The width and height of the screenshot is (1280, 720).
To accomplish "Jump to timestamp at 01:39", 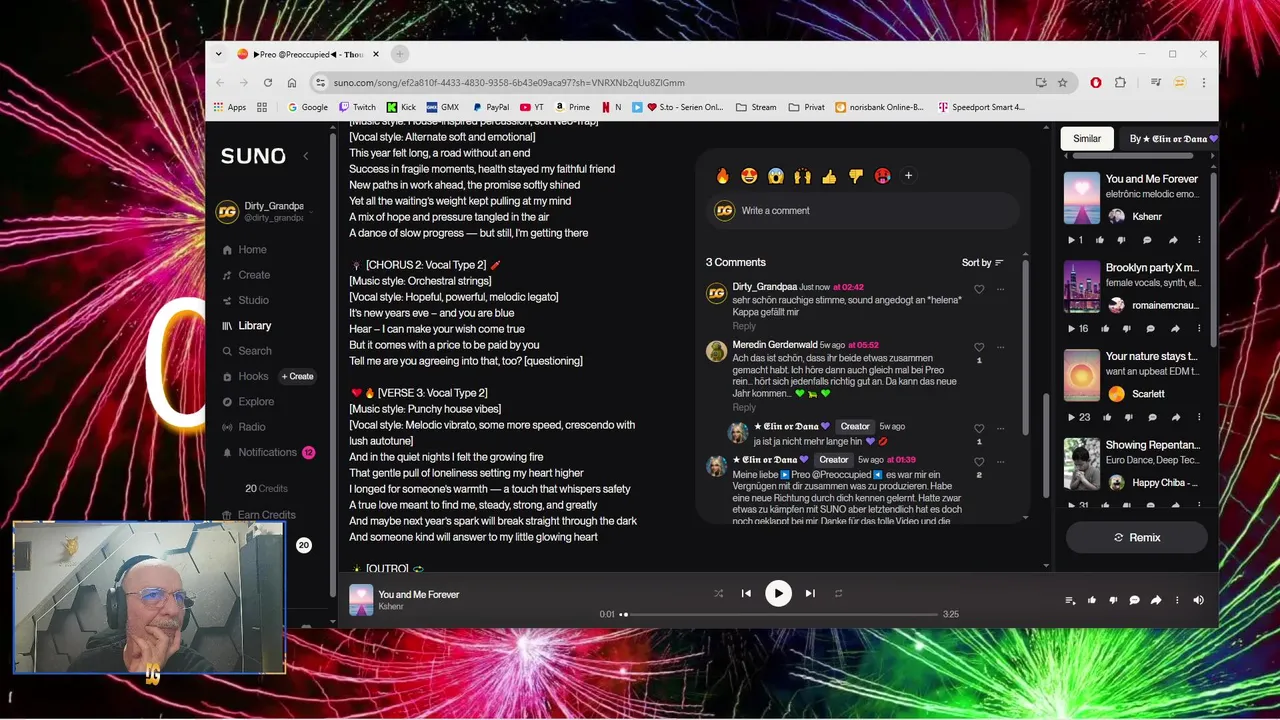I will click(899, 460).
